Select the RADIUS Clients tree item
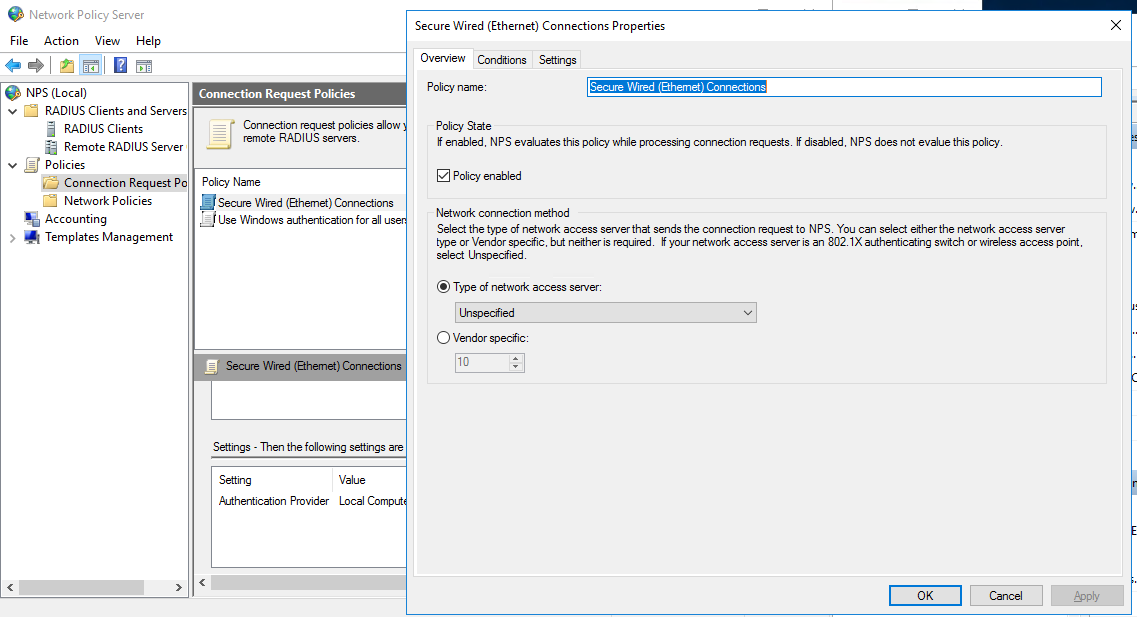 [104, 129]
